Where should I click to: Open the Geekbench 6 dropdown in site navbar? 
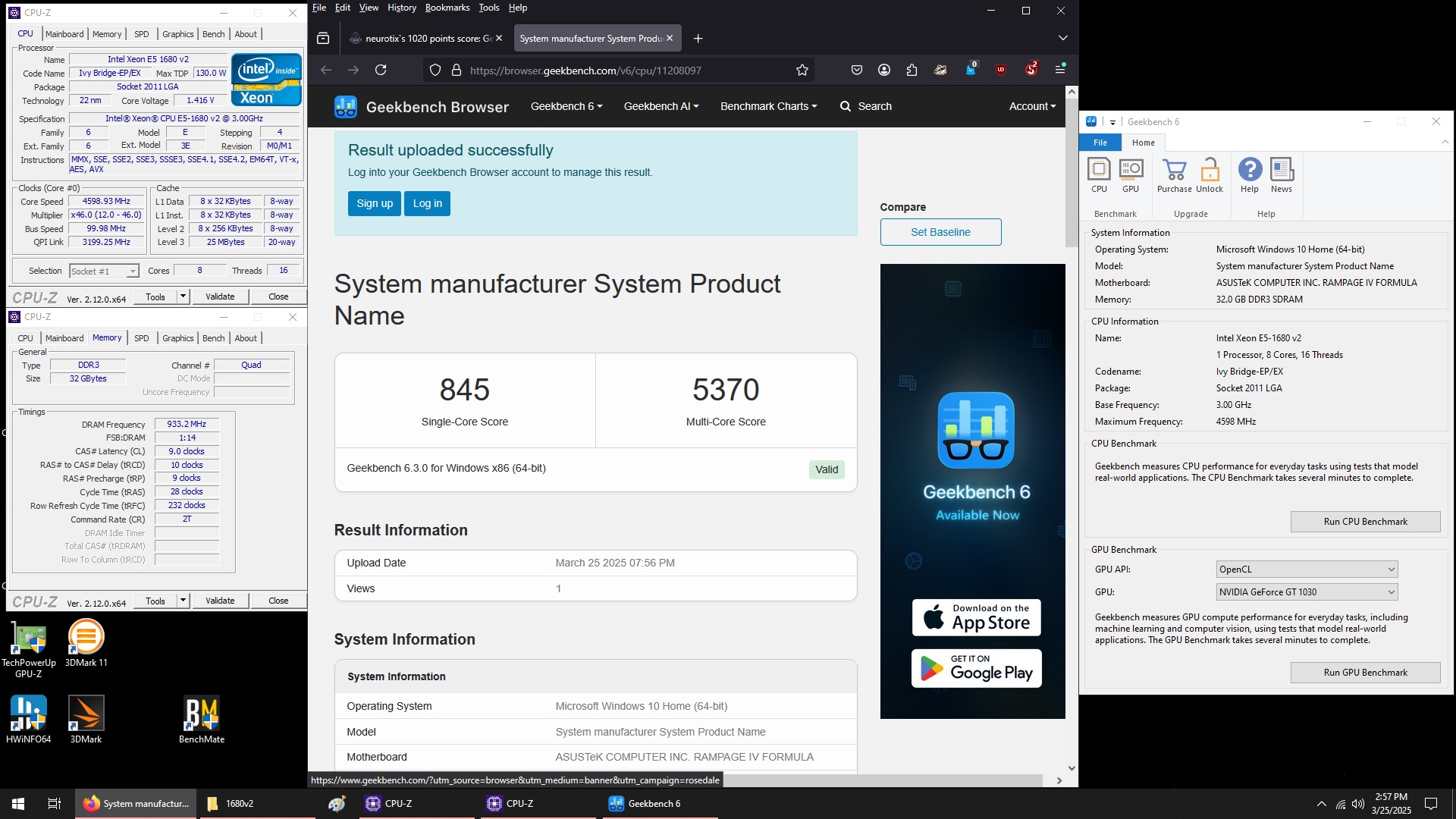click(566, 106)
